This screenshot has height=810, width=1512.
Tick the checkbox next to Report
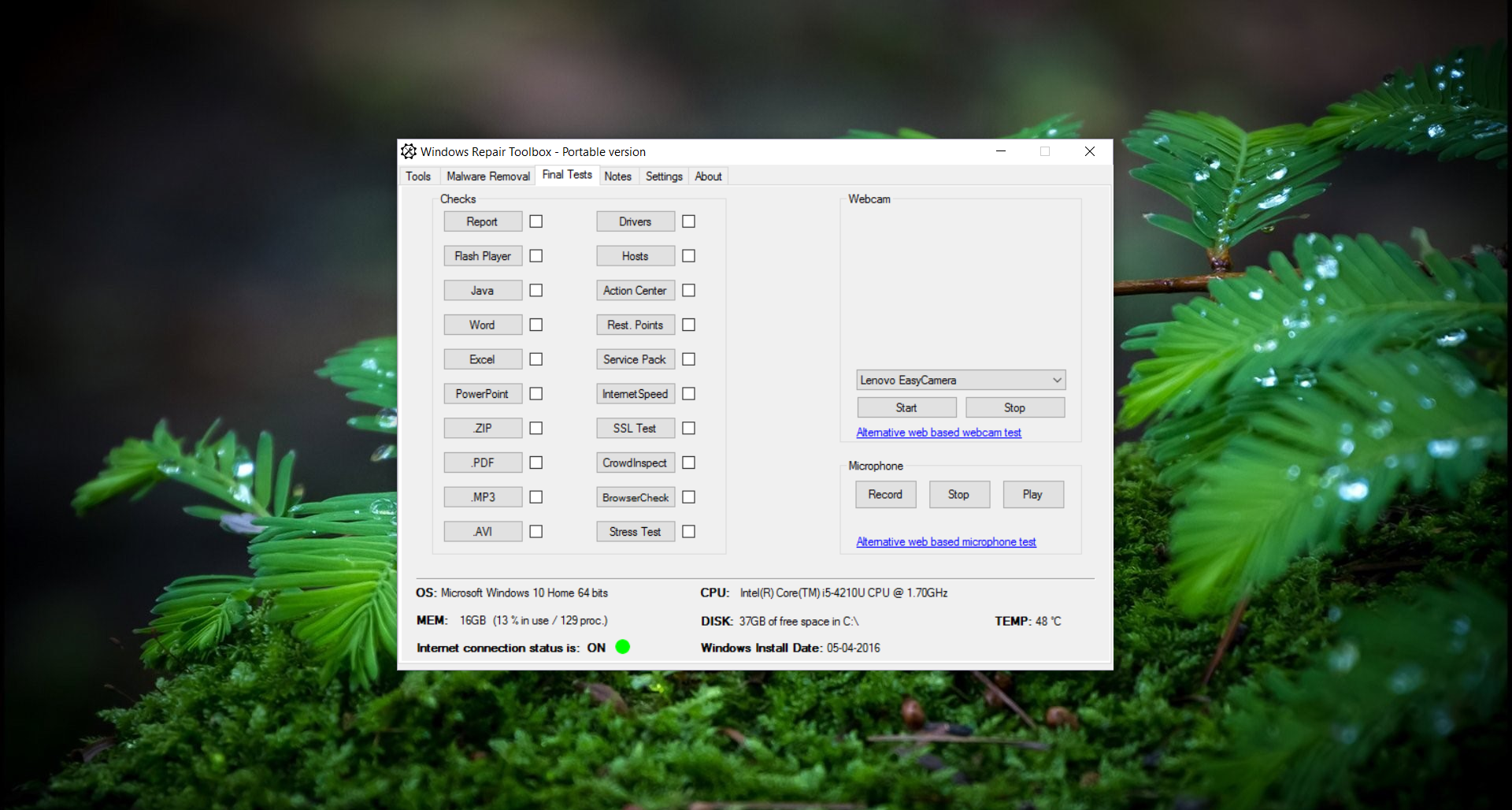536,221
